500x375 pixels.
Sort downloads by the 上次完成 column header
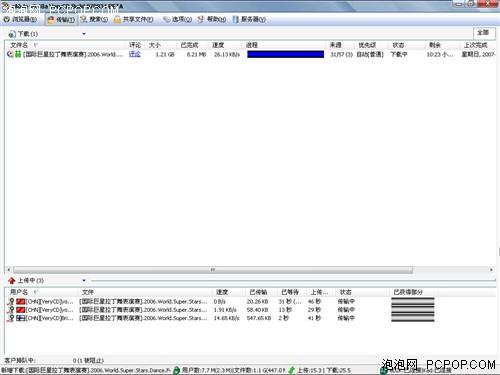coord(476,45)
